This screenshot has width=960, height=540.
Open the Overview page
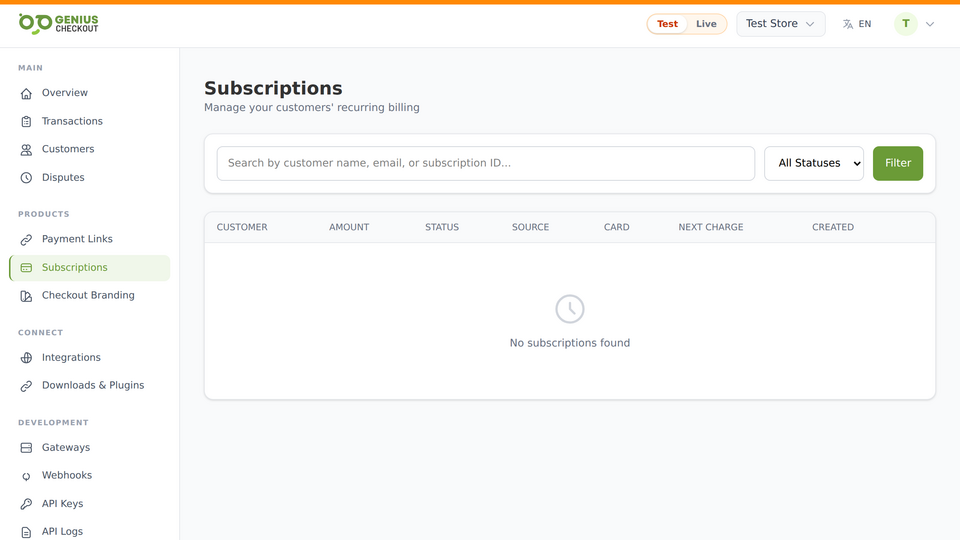tap(89, 93)
